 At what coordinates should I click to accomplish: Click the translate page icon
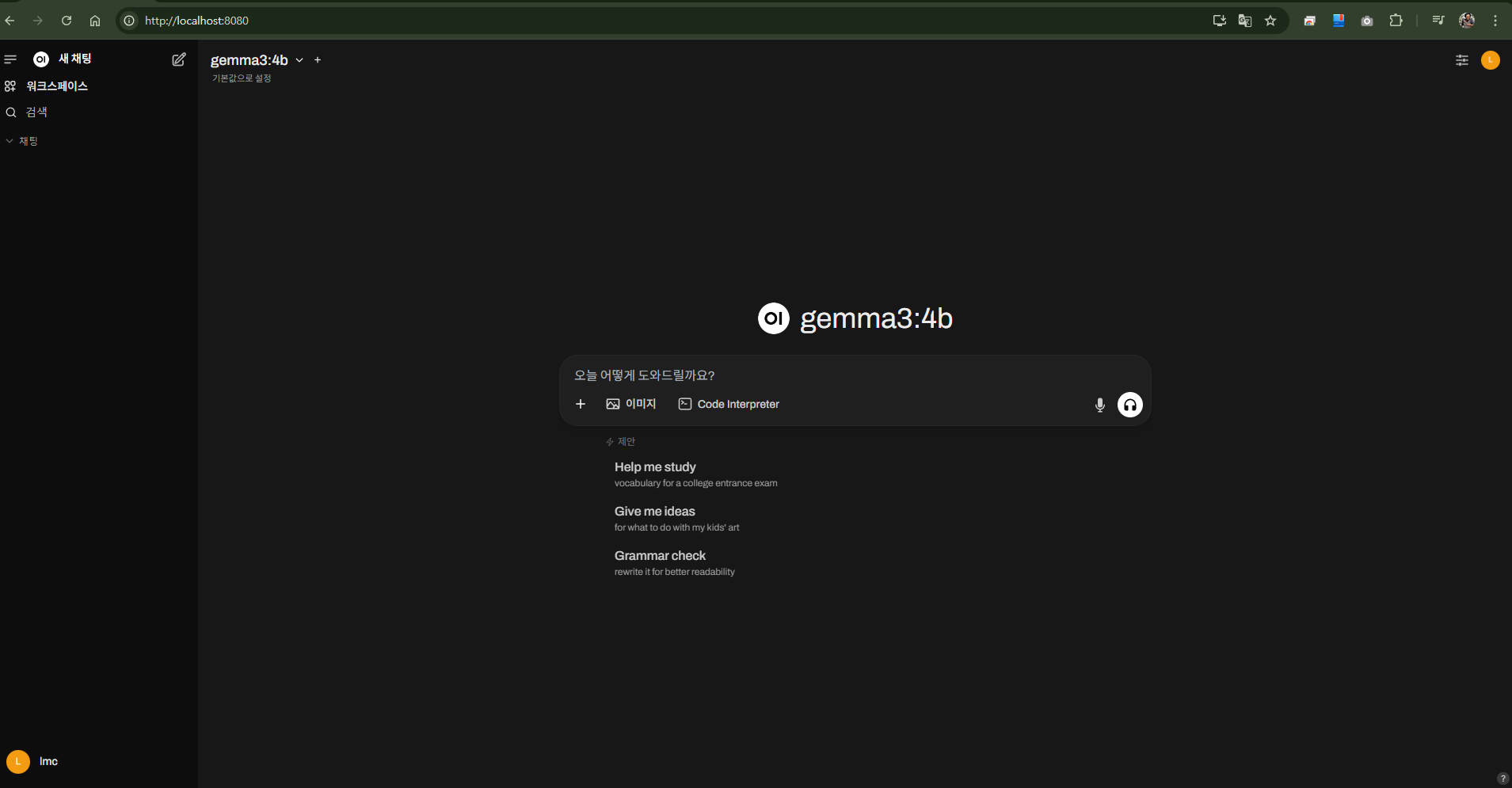click(1245, 21)
